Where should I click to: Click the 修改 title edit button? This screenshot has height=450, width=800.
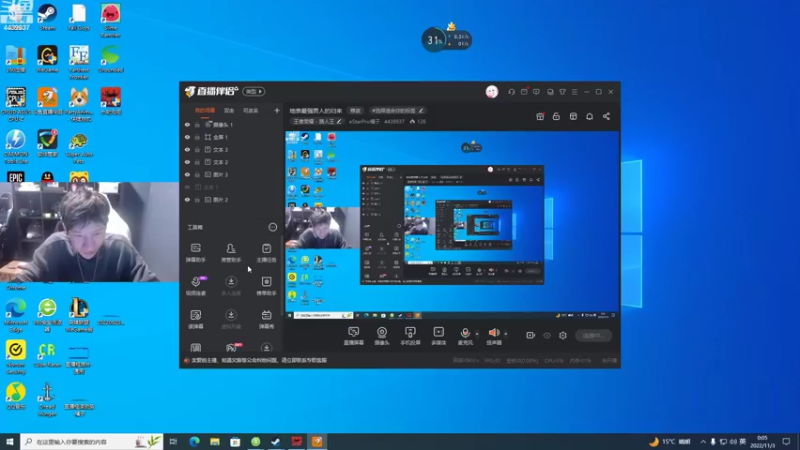pos(355,111)
